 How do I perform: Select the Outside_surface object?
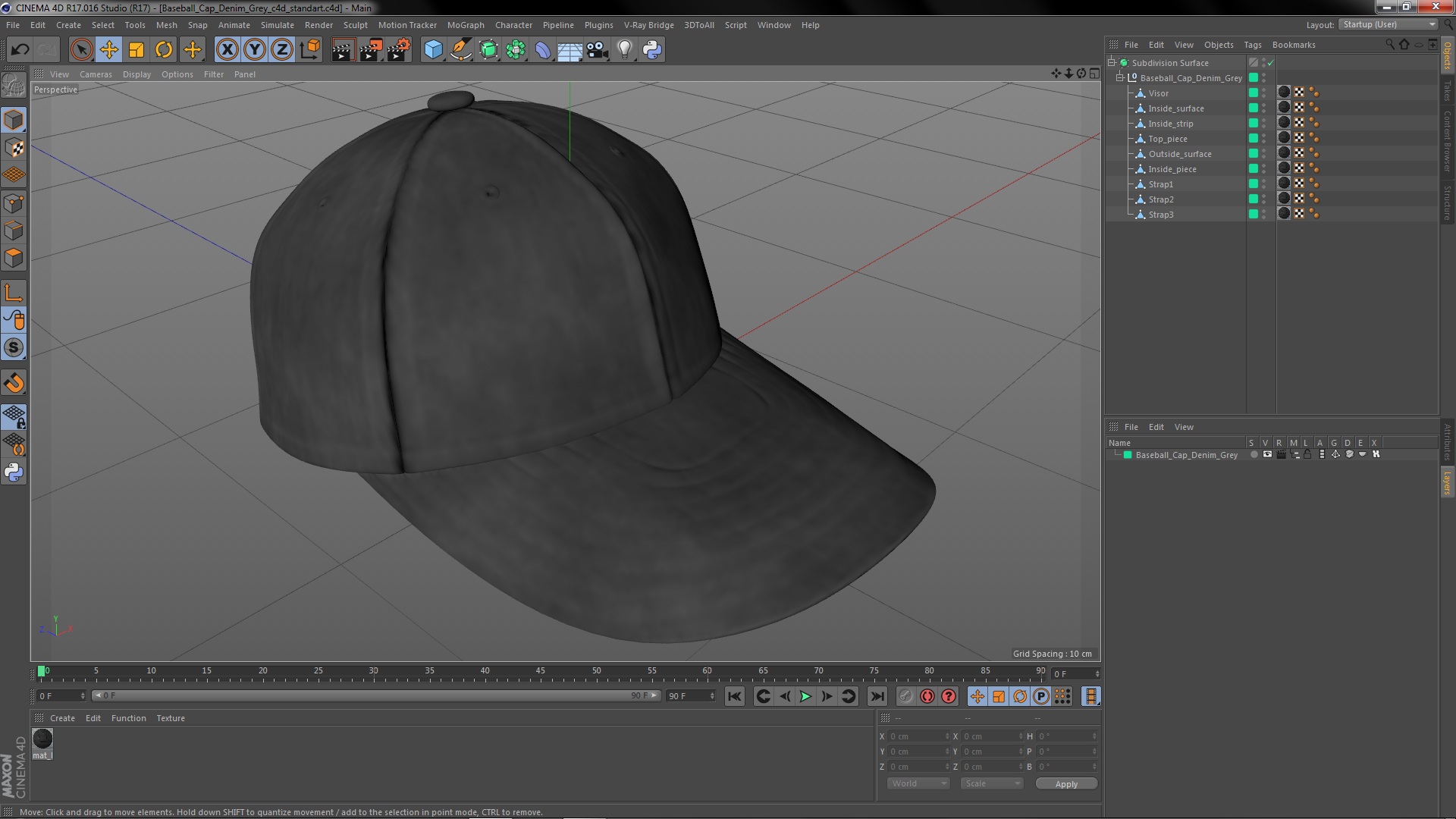point(1180,154)
